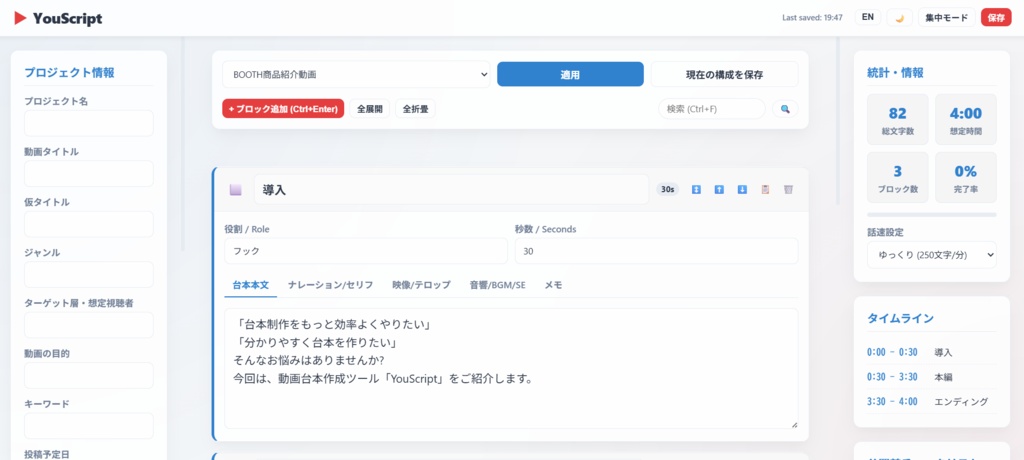Open the 話速設定 speed dropdown
The width and height of the screenshot is (1024, 460).
tap(932, 255)
